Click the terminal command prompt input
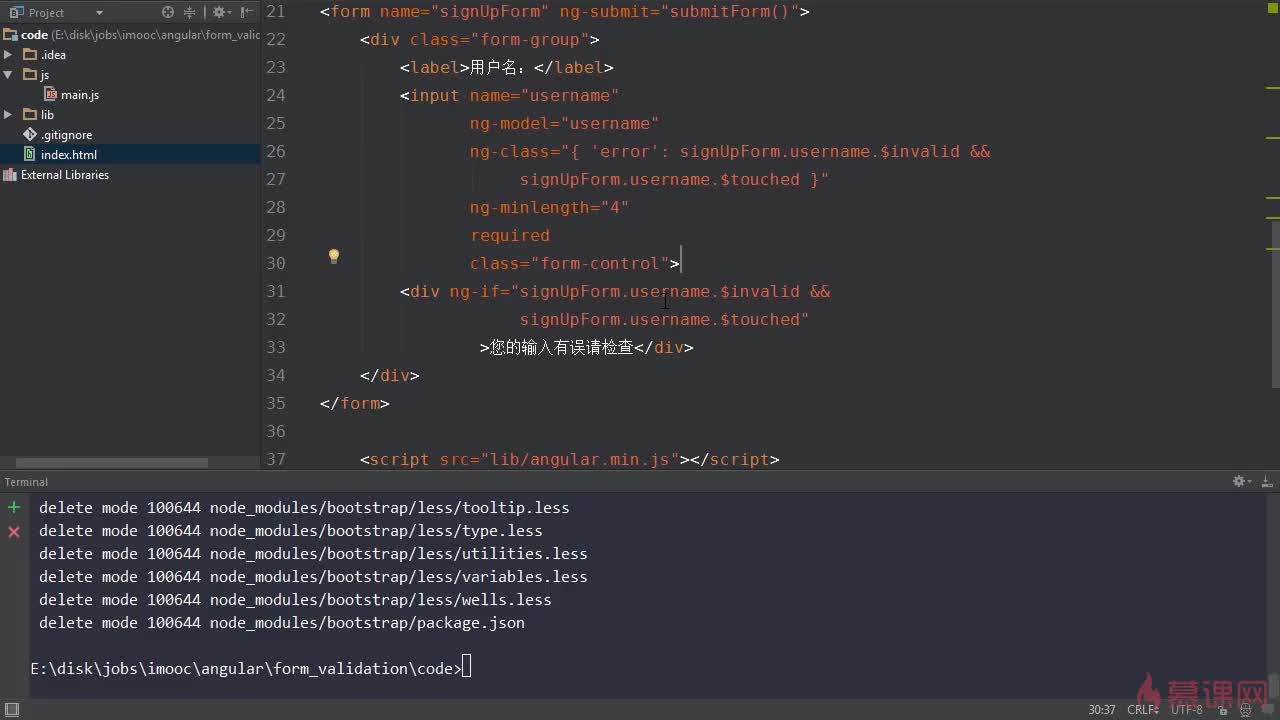The height and width of the screenshot is (720, 1280). coord(466,668)
